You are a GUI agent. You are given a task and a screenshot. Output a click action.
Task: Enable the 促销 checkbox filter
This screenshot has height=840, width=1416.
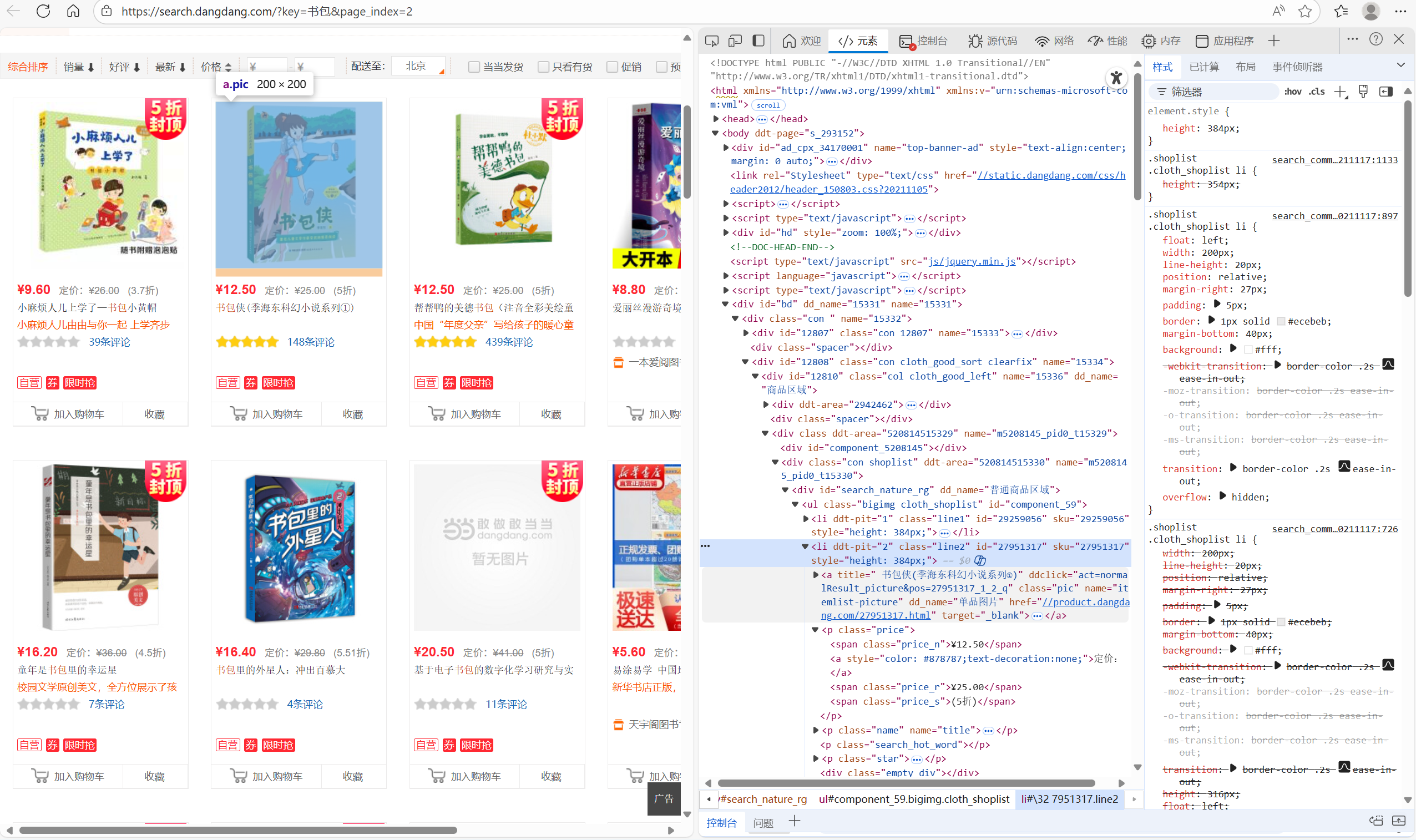(x=612, y=67)
